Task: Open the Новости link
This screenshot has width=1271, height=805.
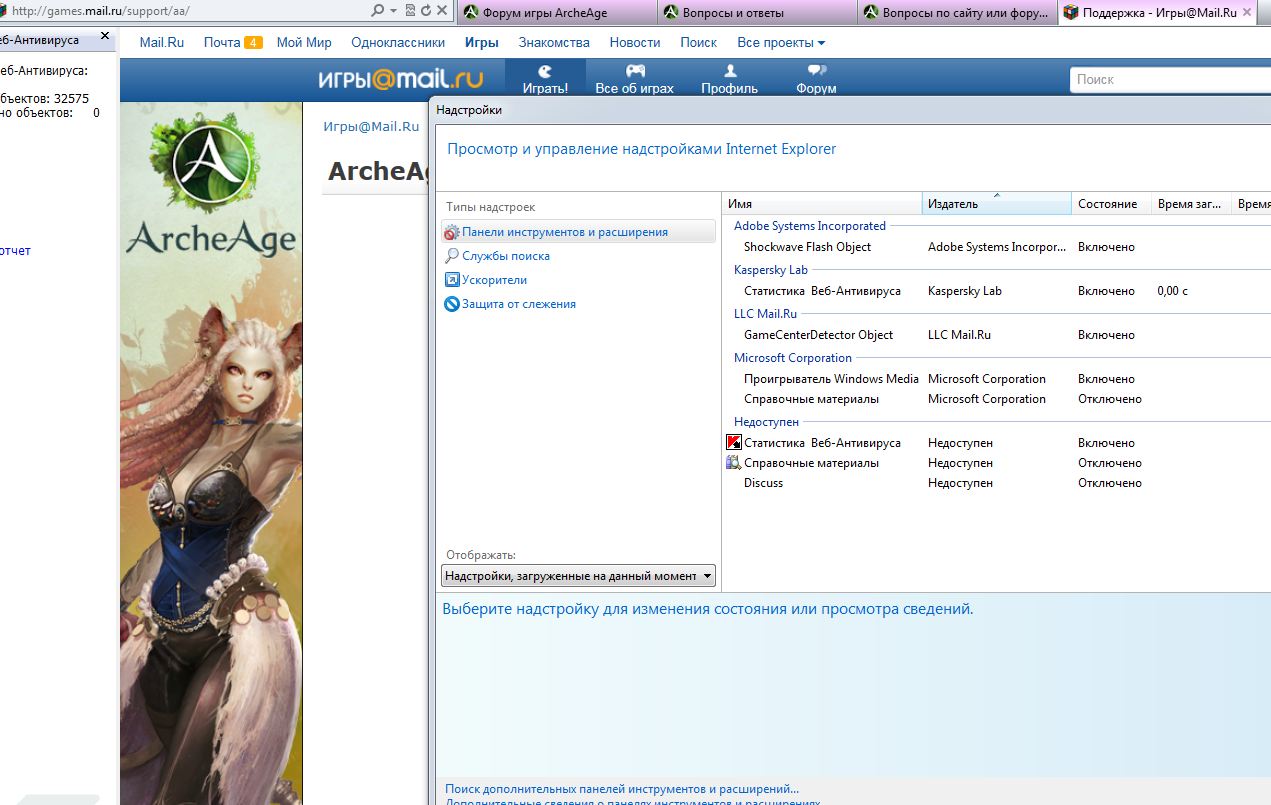Action: 635,43
